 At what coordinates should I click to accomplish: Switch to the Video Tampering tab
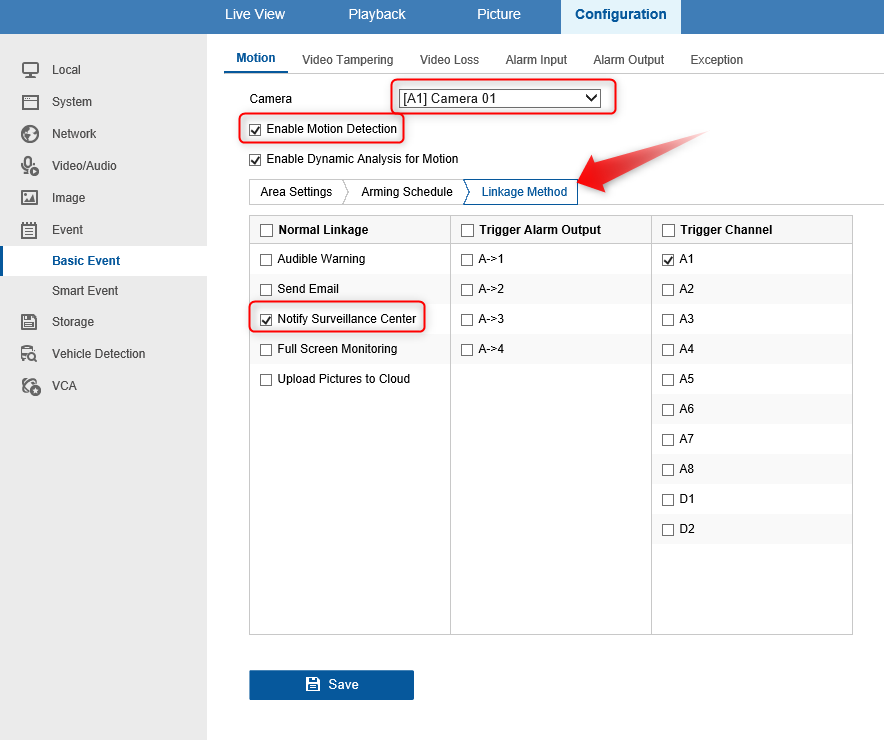point(347,60)
